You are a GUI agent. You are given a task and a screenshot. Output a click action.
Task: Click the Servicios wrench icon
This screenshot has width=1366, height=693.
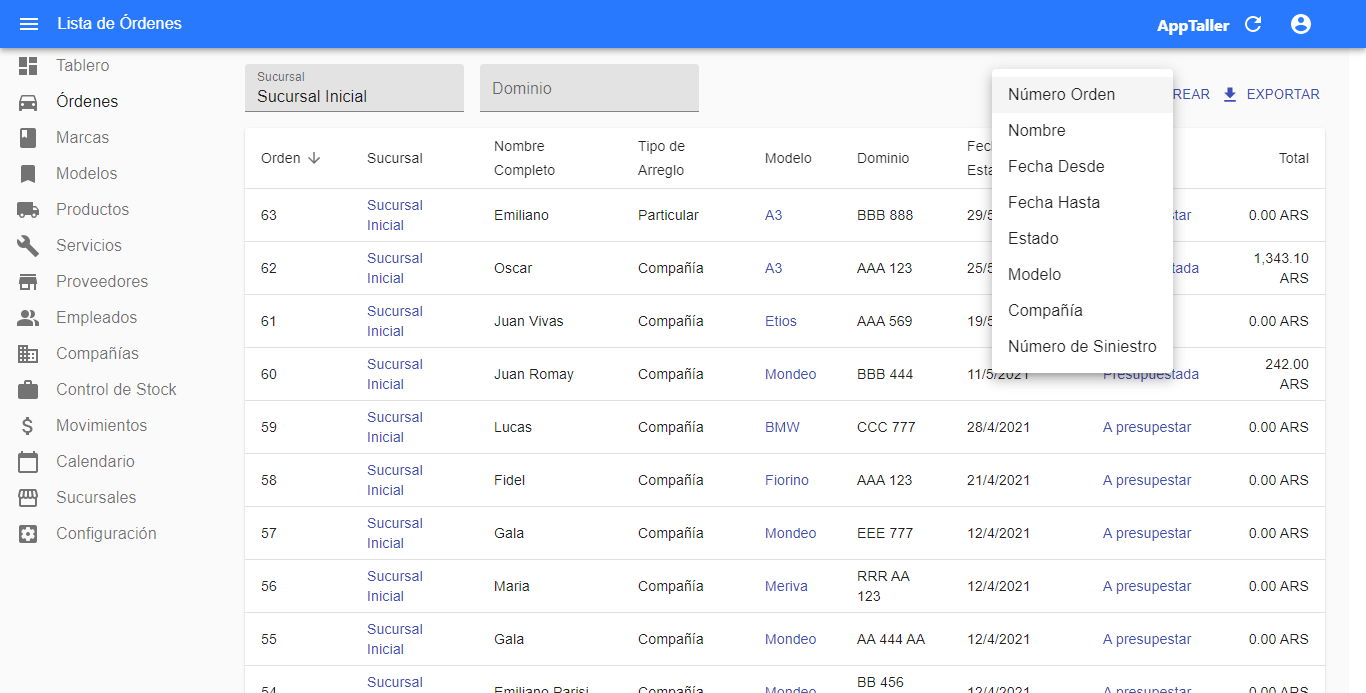tap(28, 246)
